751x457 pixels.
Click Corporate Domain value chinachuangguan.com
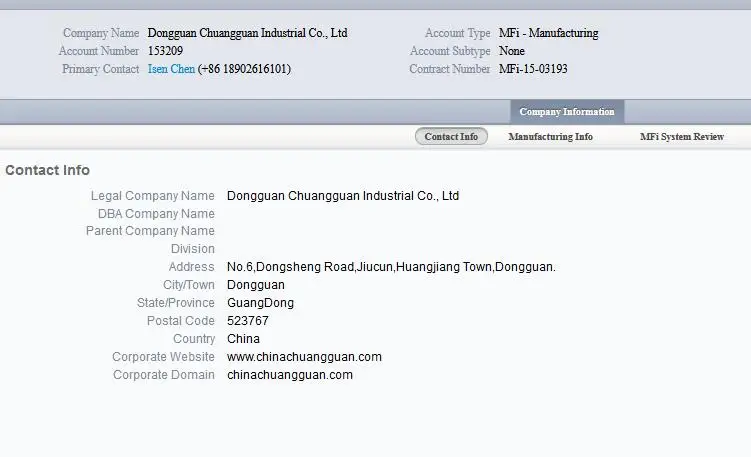click(290, 375)
